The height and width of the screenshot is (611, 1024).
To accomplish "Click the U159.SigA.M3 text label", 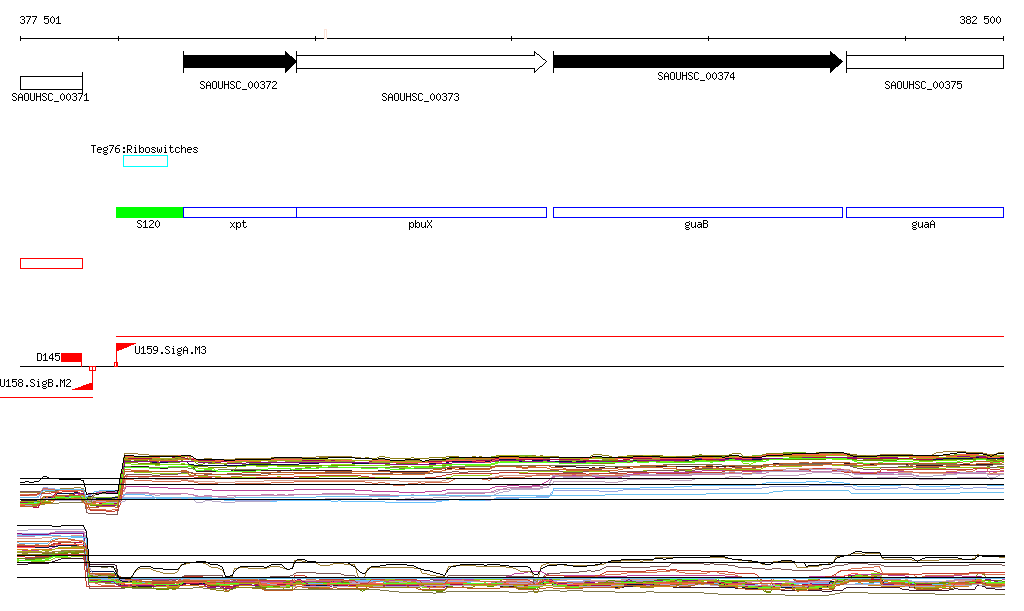I will tap(170, 350).
